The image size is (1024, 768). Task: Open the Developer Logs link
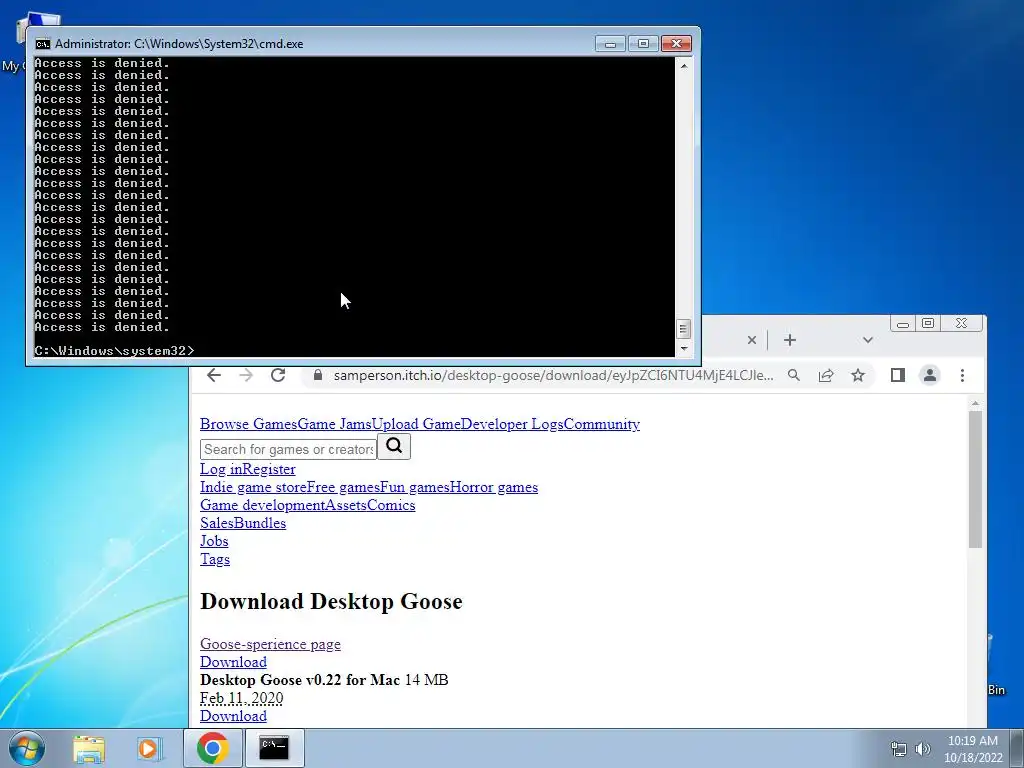(x=512, y=424)
